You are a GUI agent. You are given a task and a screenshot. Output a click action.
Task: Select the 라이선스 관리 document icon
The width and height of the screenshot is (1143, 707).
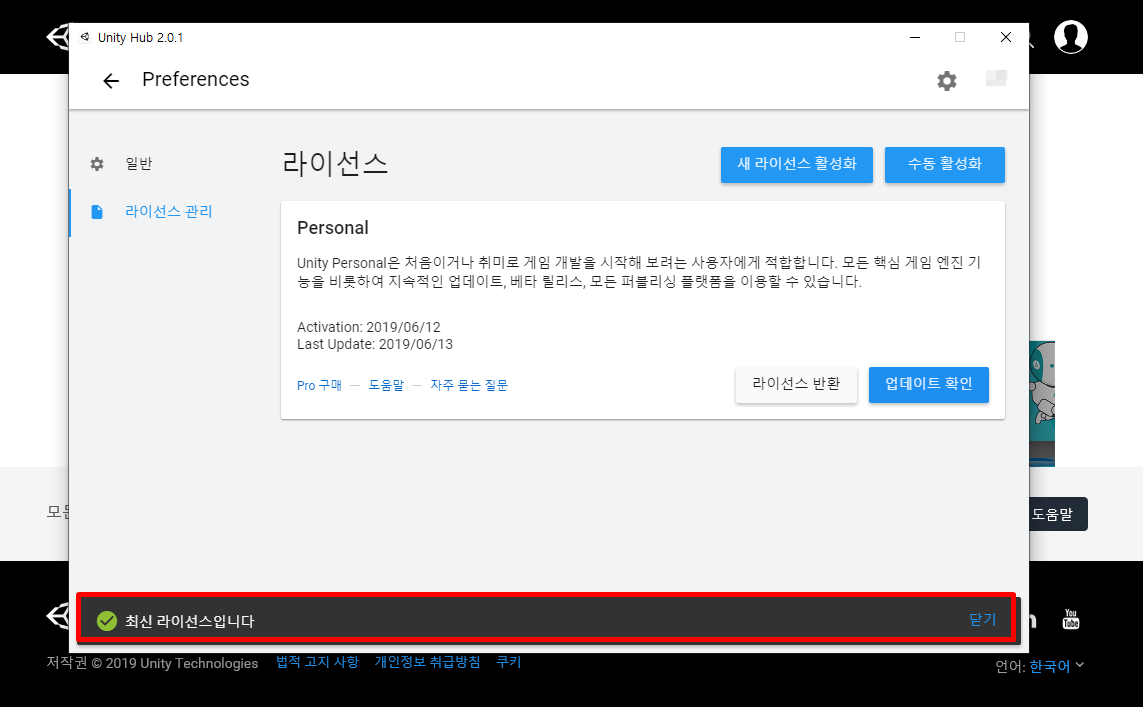[97, 212]
